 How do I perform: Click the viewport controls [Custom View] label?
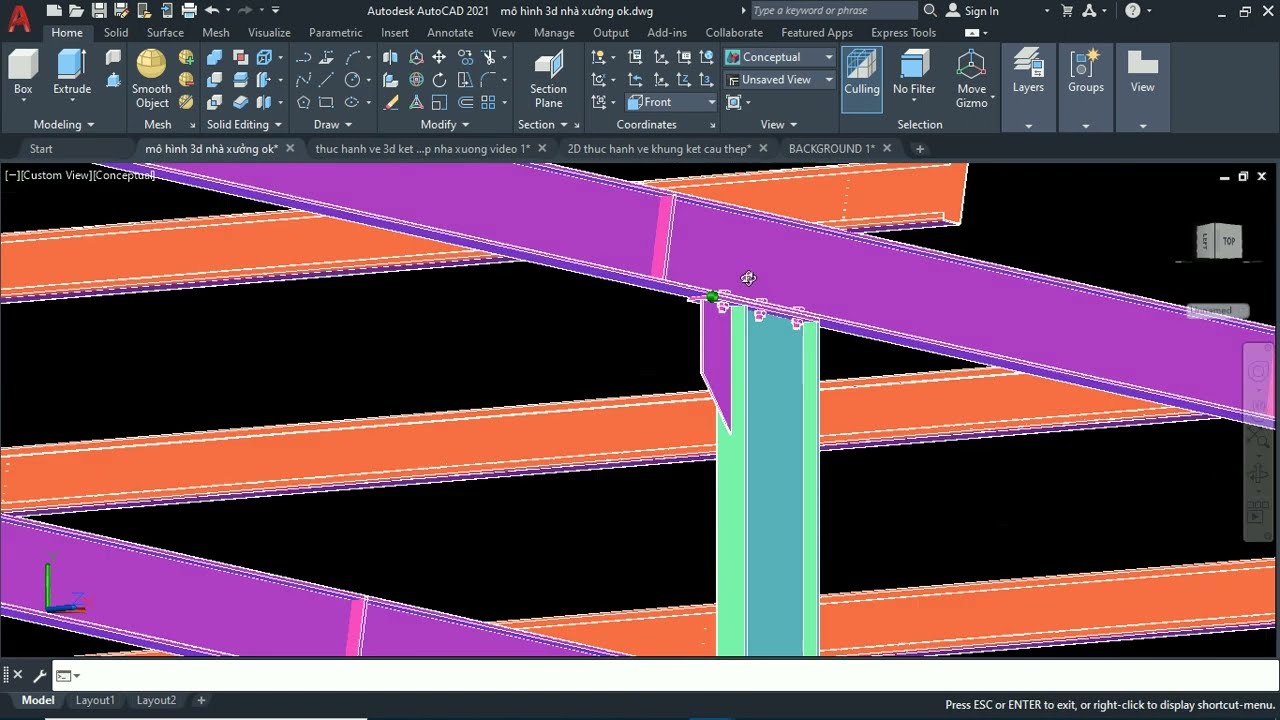56,175
